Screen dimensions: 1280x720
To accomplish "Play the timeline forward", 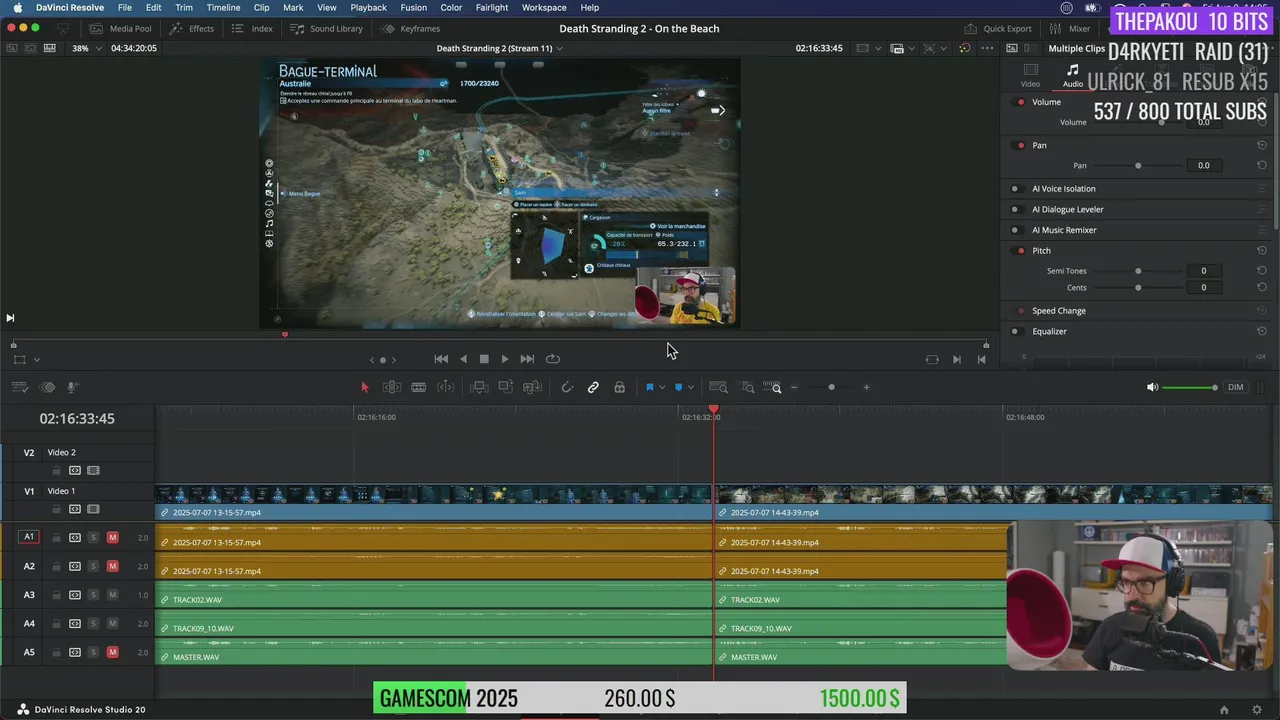I will [505, 359].
